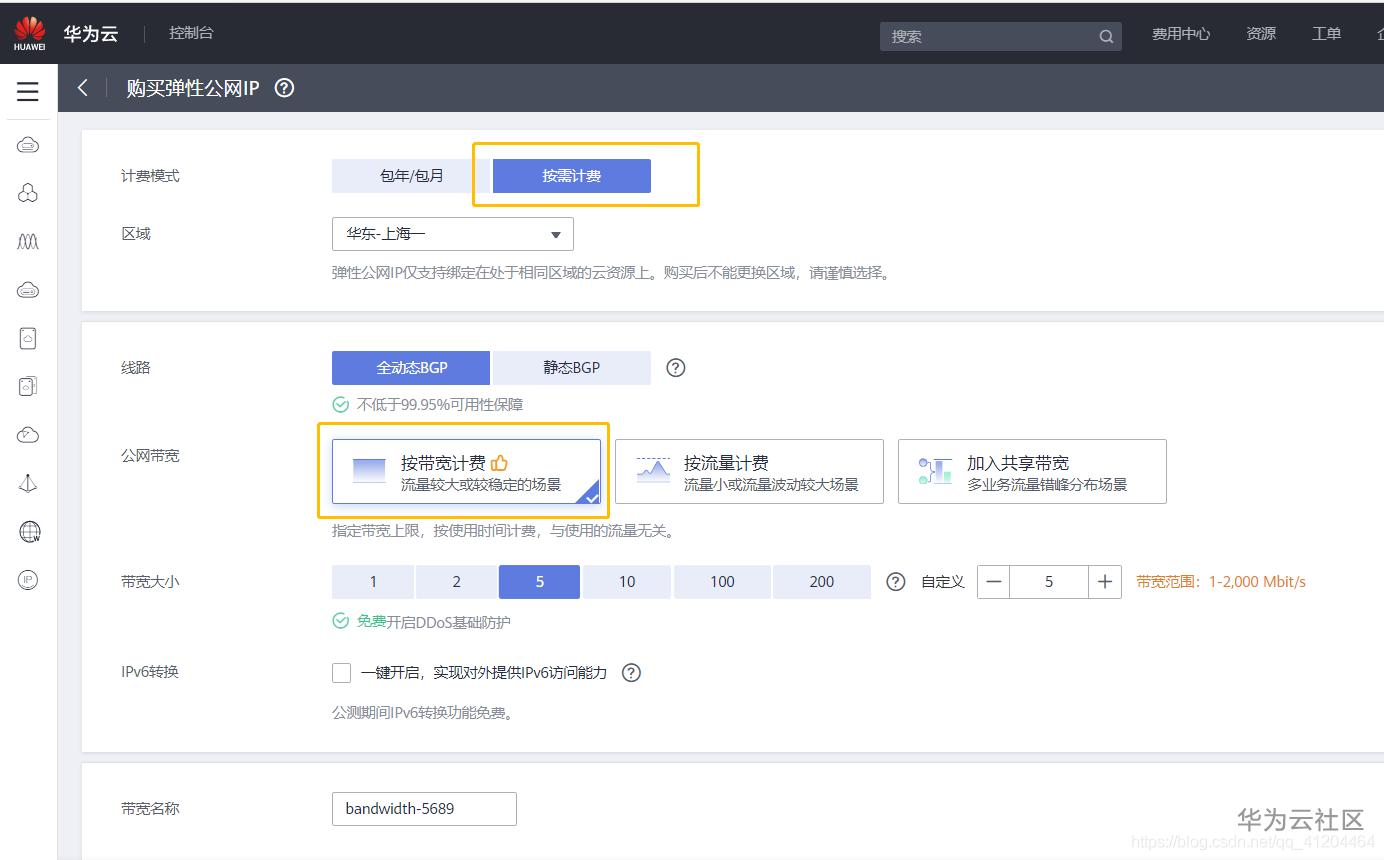This screenshot has height=860, width=1384.
Task: Select 按需计费 billing mode
Action: coord(572,176)
